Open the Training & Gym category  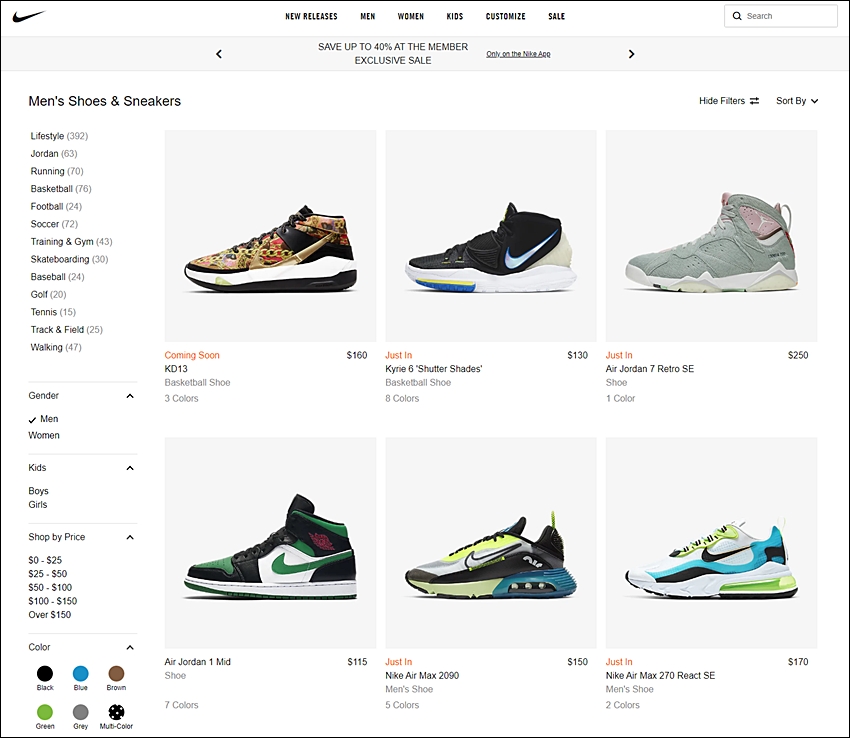72,242
